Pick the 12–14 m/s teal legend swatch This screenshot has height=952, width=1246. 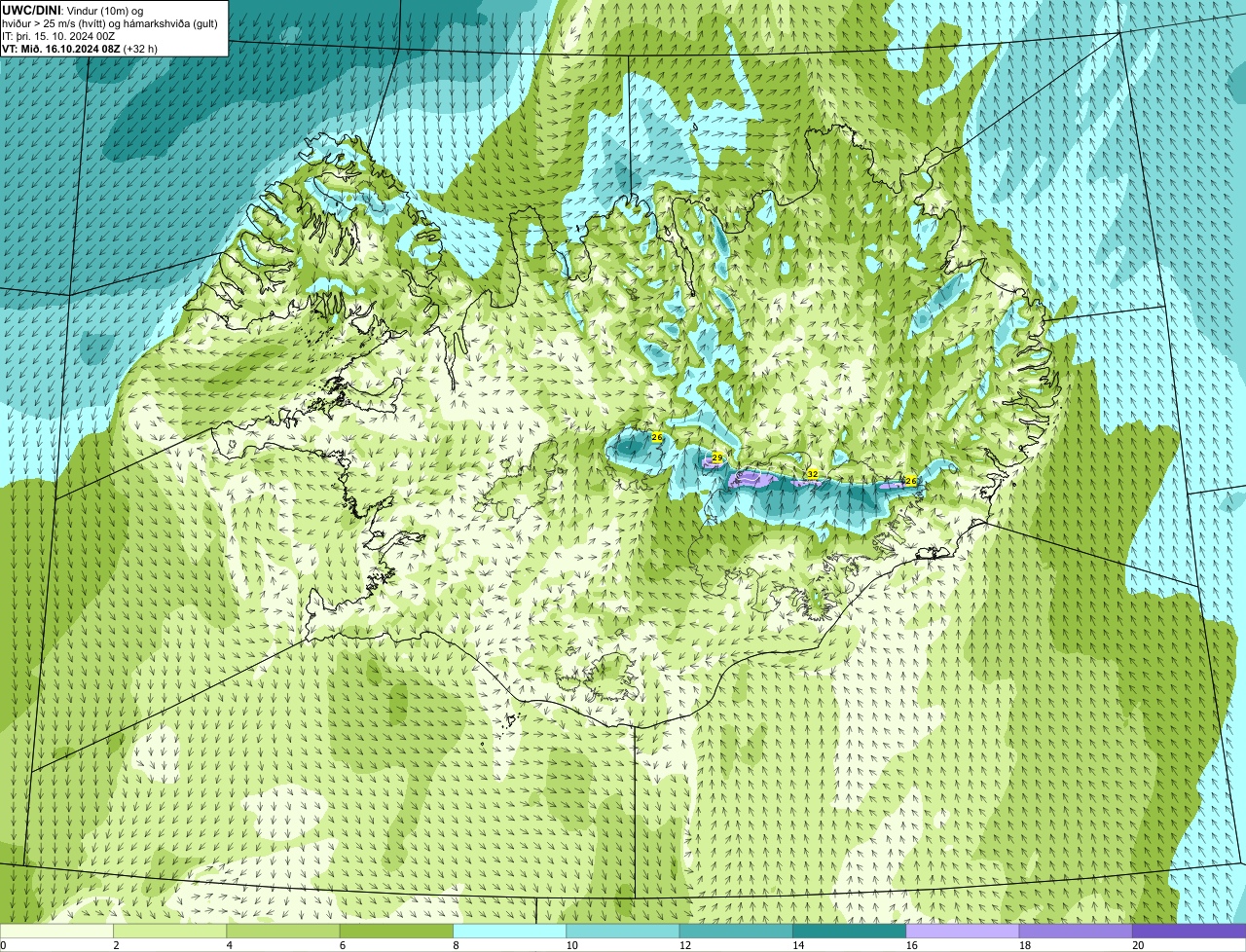point(737,931)
